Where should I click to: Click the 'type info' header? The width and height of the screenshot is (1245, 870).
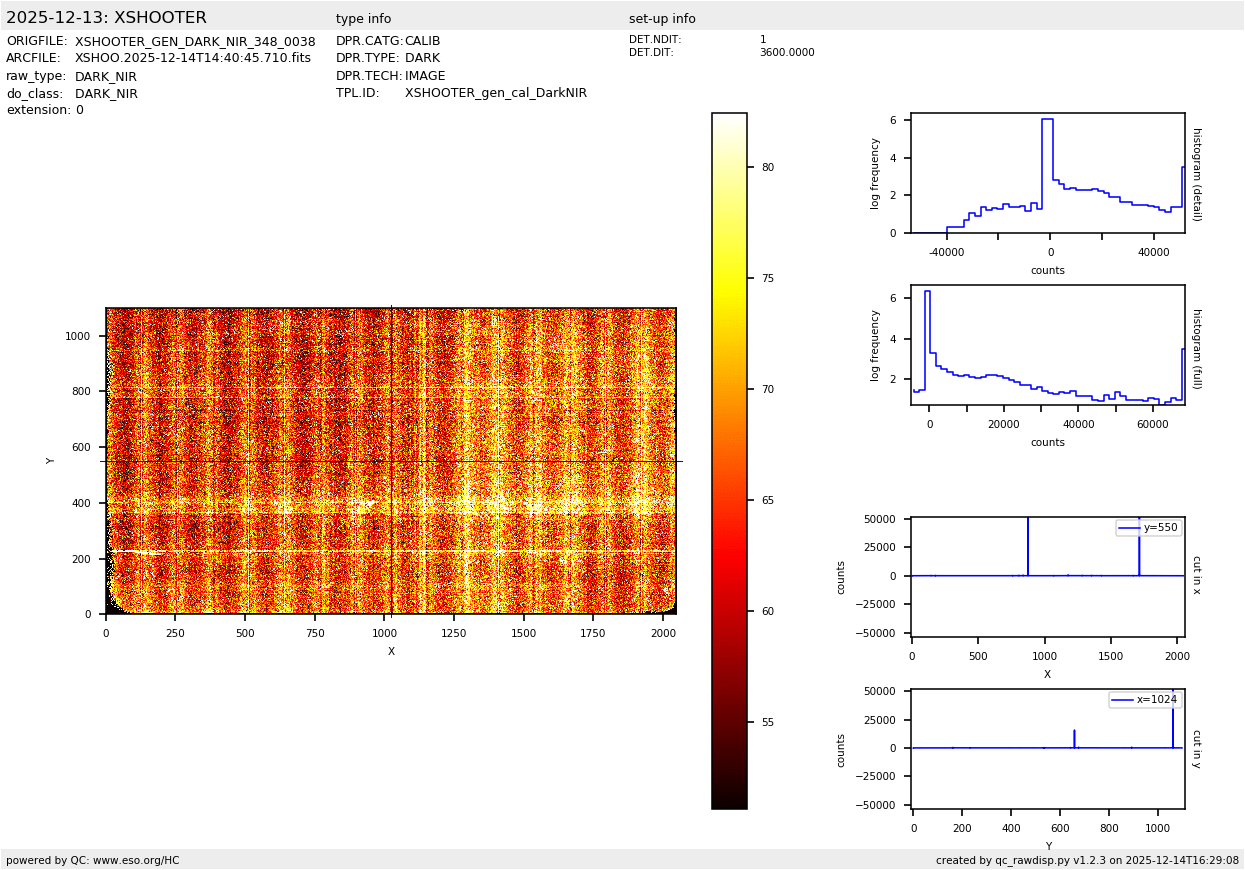pos(363,19)
